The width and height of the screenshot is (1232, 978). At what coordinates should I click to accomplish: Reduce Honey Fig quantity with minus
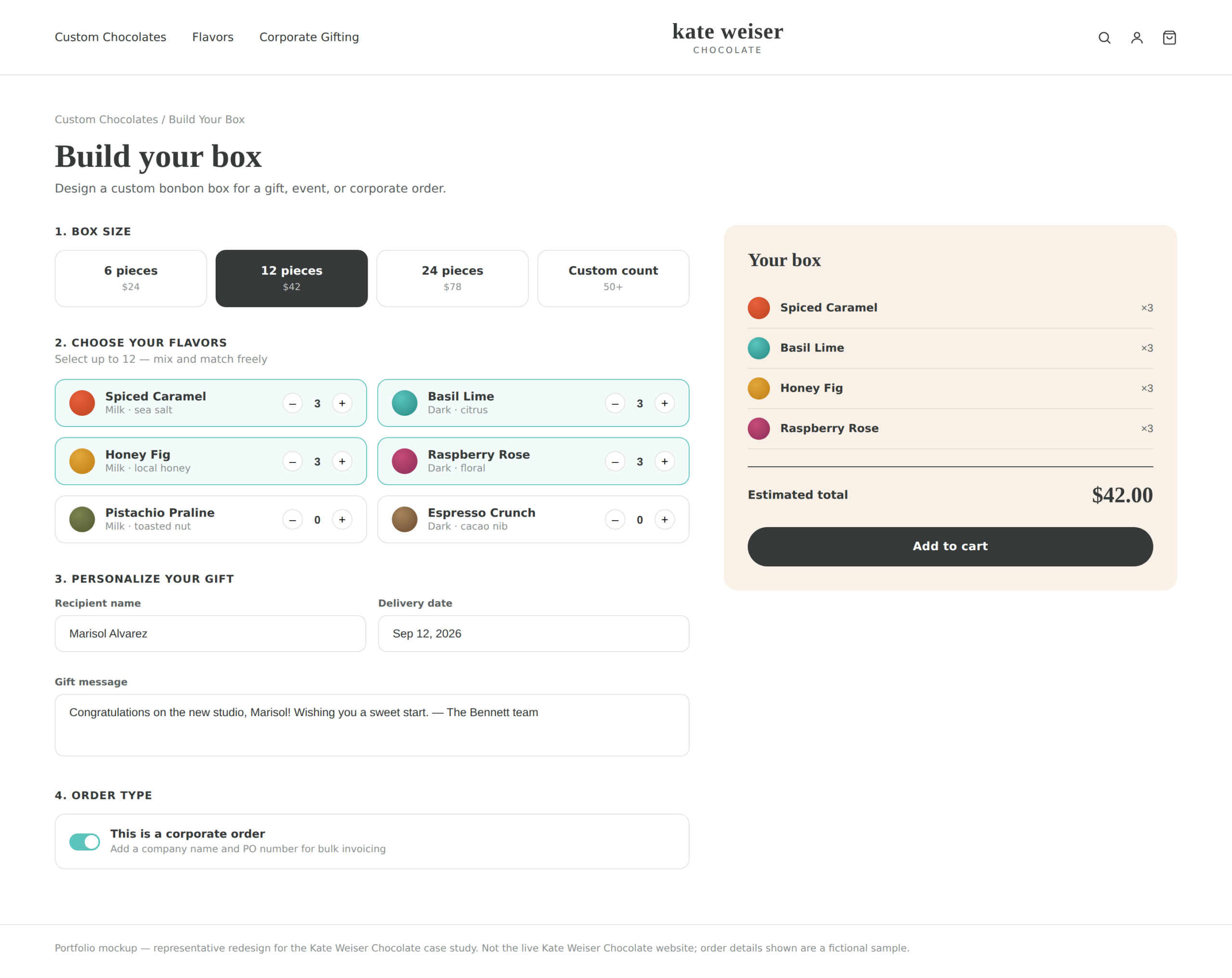coord(293,461)
